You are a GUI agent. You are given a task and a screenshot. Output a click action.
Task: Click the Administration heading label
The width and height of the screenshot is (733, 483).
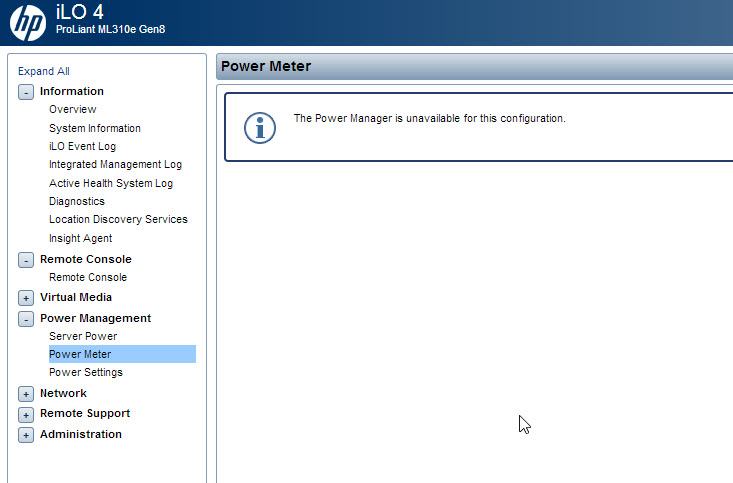click(81, 434)
